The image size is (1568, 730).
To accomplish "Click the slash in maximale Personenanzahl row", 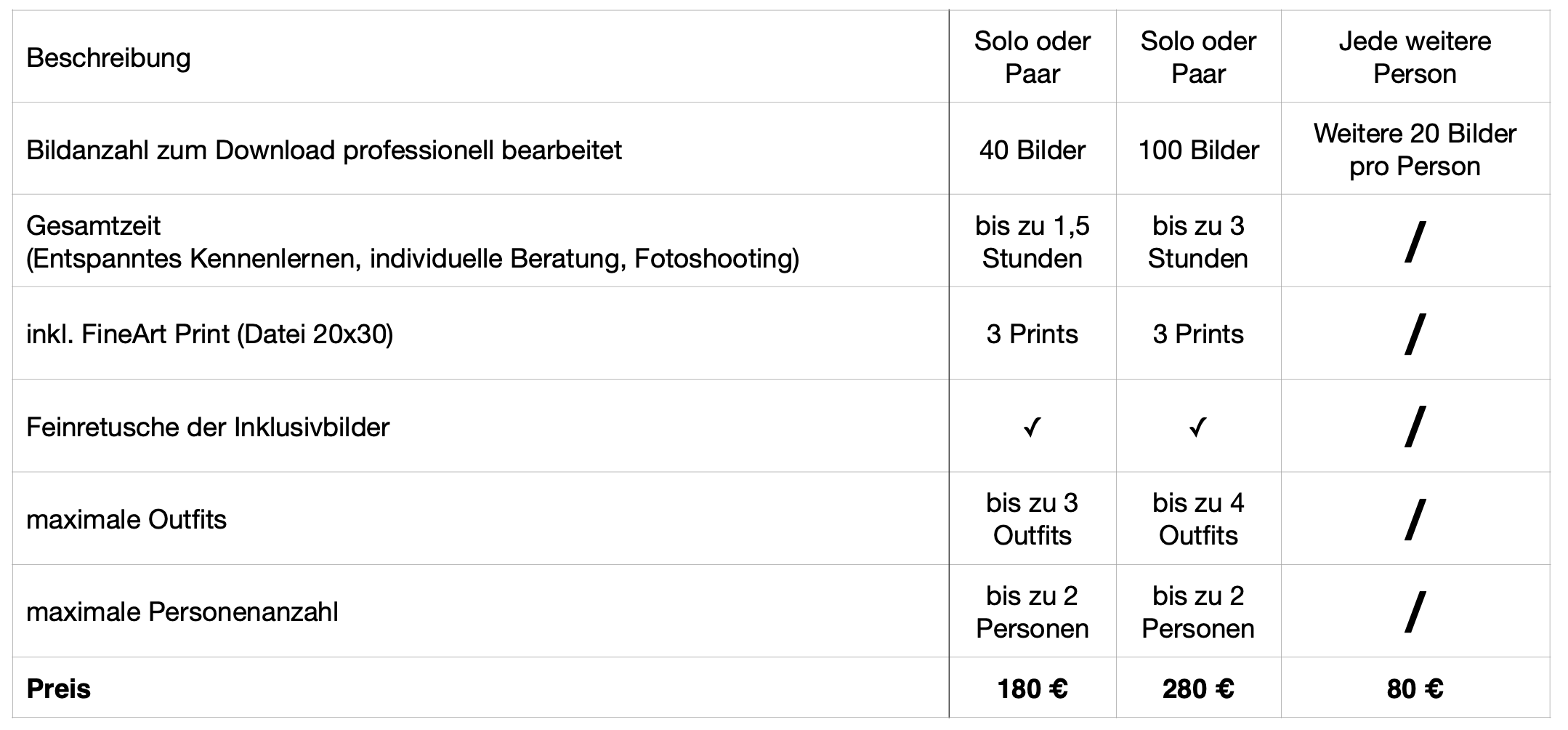I will (1415, 611).
